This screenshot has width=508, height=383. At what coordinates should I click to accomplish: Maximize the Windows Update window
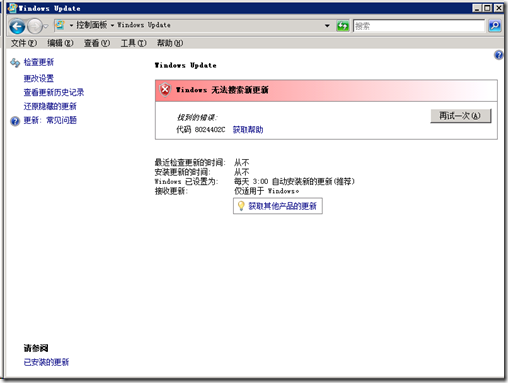coord(488,8)
